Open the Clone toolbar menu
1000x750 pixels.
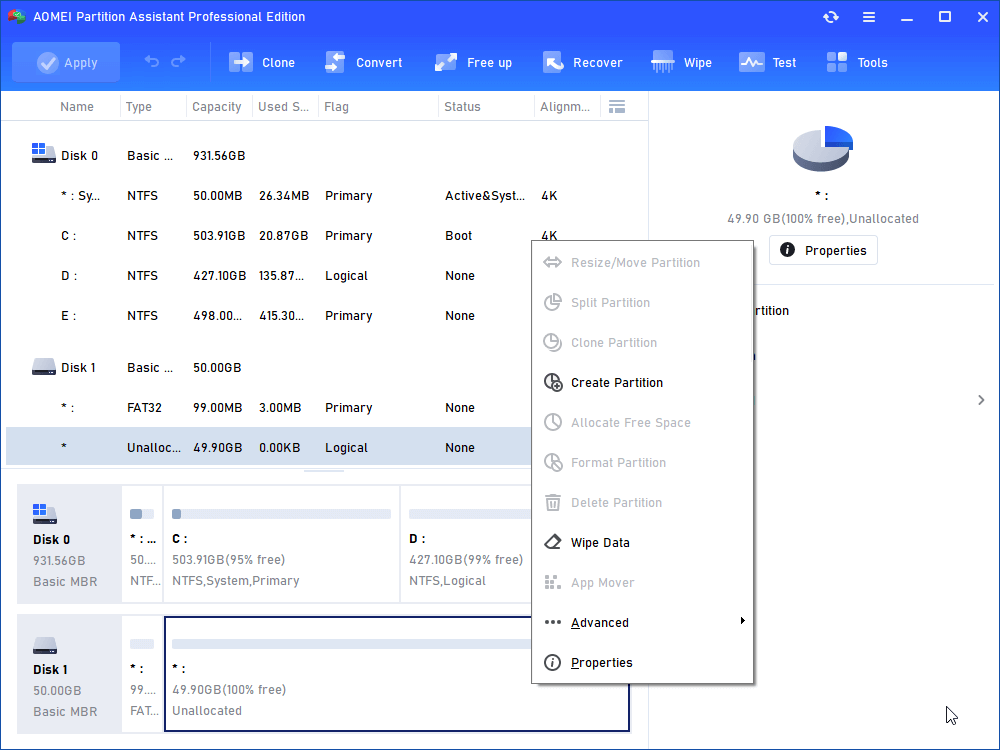click(x=262, y=62)
